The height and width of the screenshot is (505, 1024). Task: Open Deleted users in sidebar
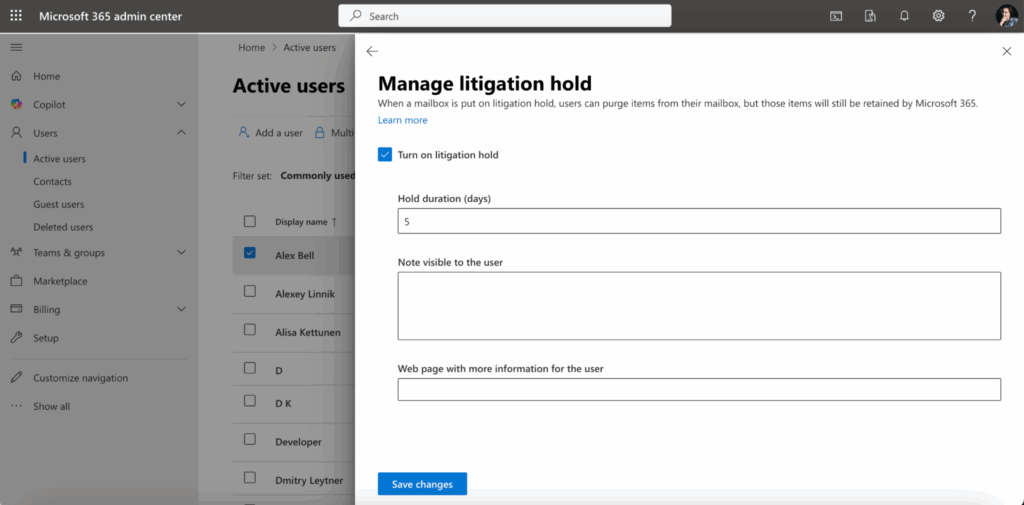(x=63, y=227)
